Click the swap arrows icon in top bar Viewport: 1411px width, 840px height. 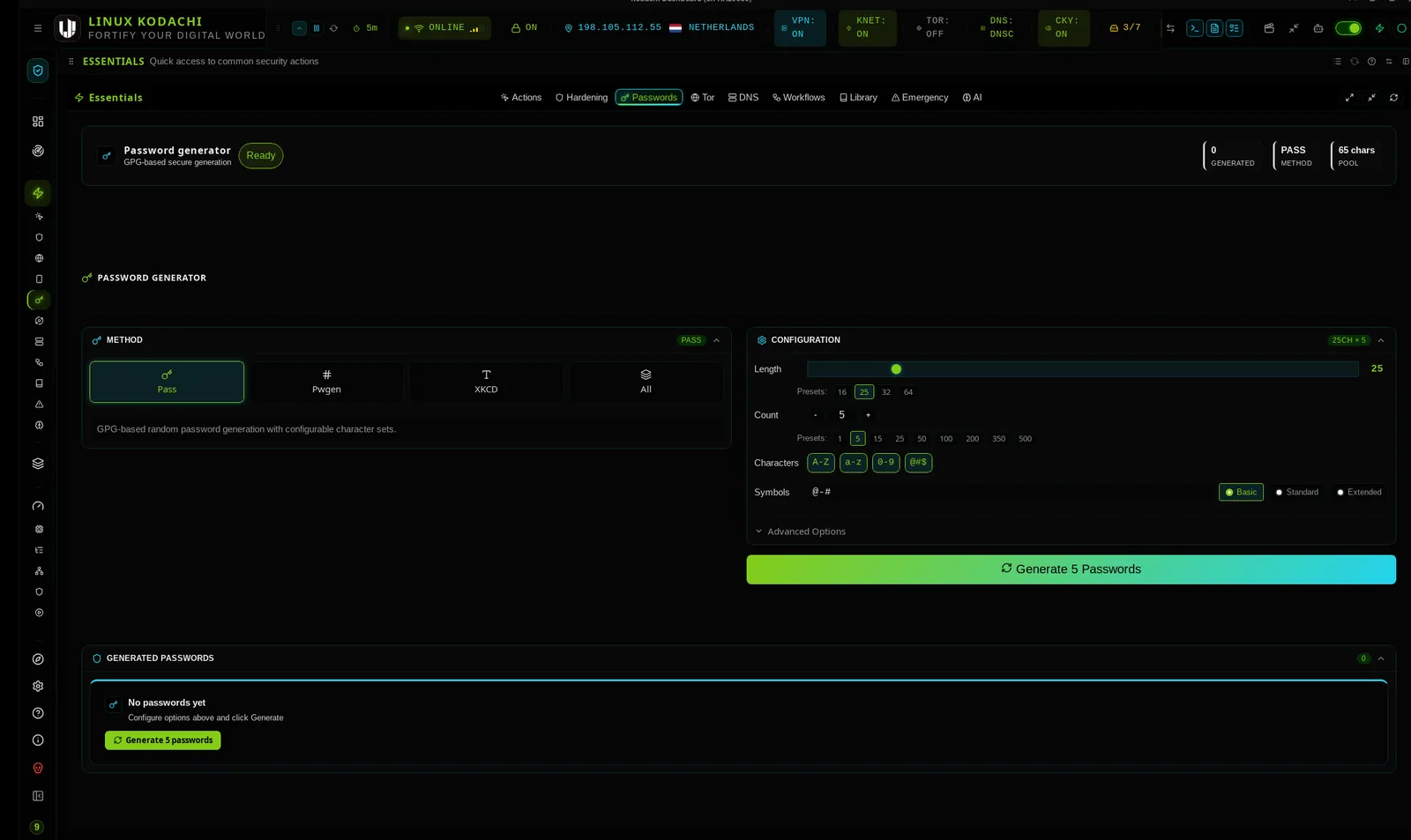click(1170, 28)
